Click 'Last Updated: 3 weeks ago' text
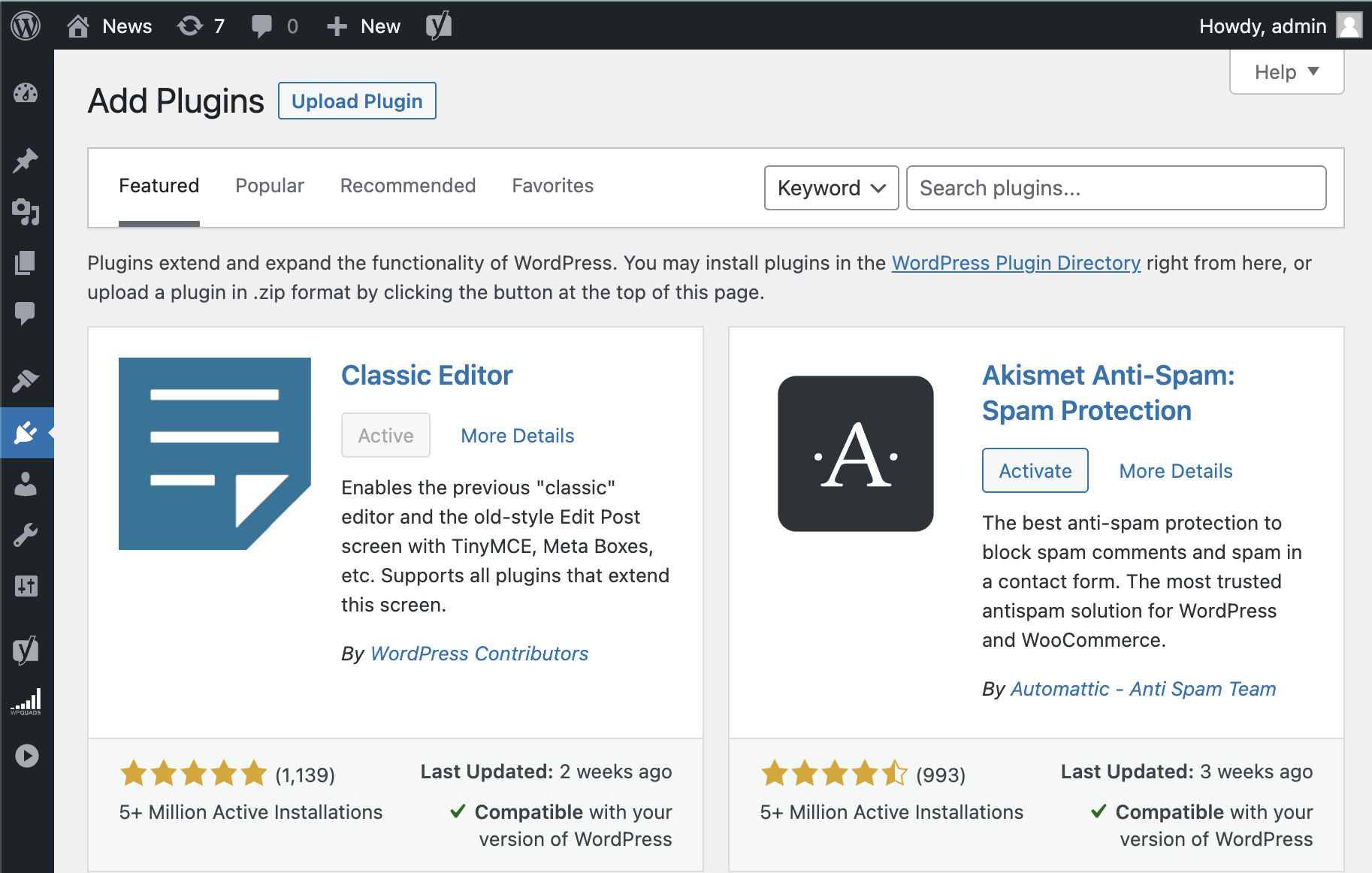 tap(1186, 772)
